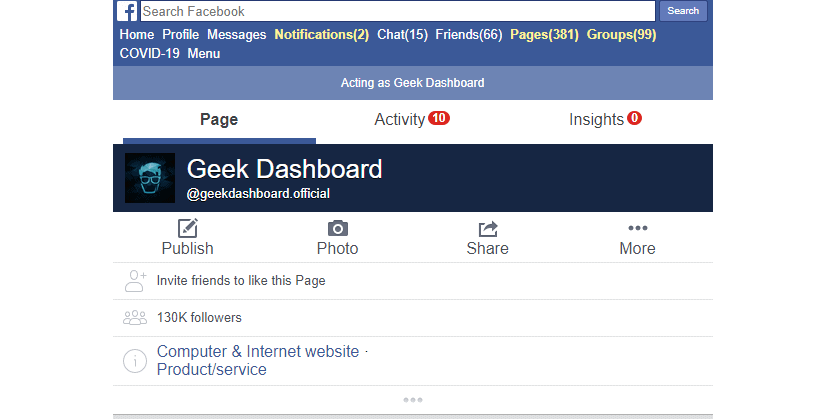The height and width of the screenshot is (419, 816).
Task: Click the Facebook logo icon
Action: point(126,11)
